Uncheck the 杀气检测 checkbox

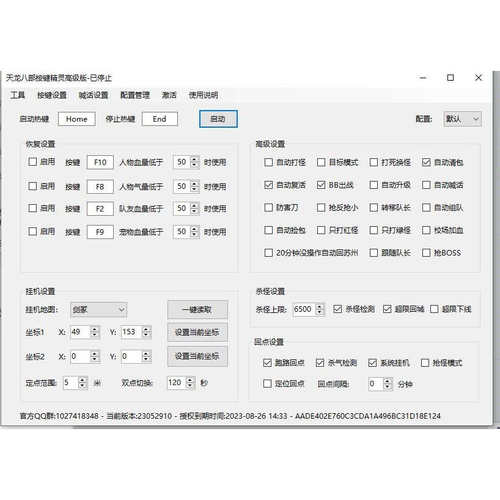point(320,363)
